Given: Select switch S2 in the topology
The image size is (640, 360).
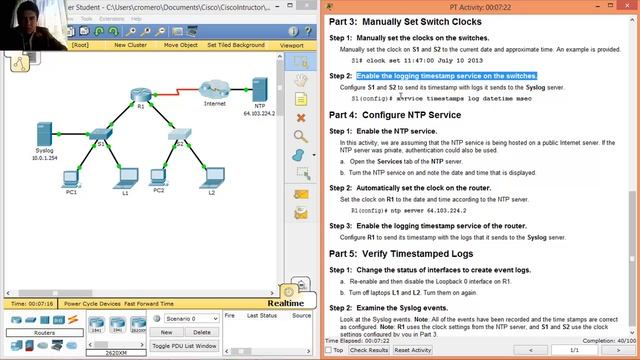Looking at the screenshot, I should point(180,134).
